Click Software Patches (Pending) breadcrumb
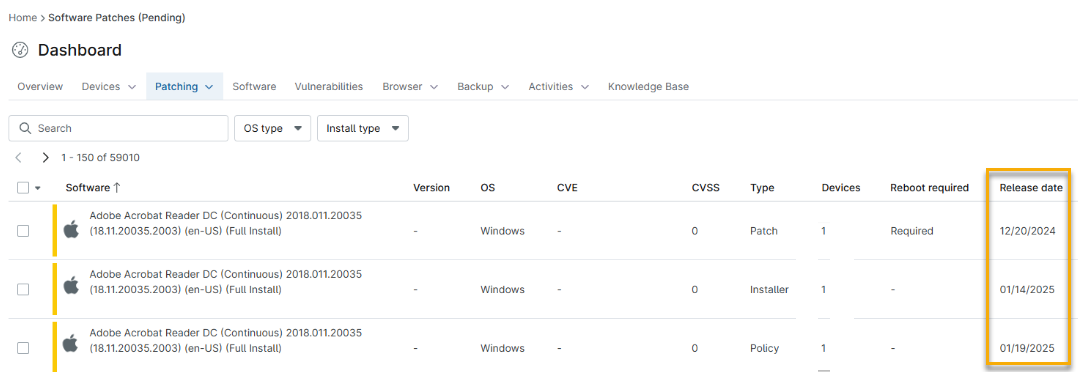This screenshot has height=372, width=1078. click(x=116, y=17)
